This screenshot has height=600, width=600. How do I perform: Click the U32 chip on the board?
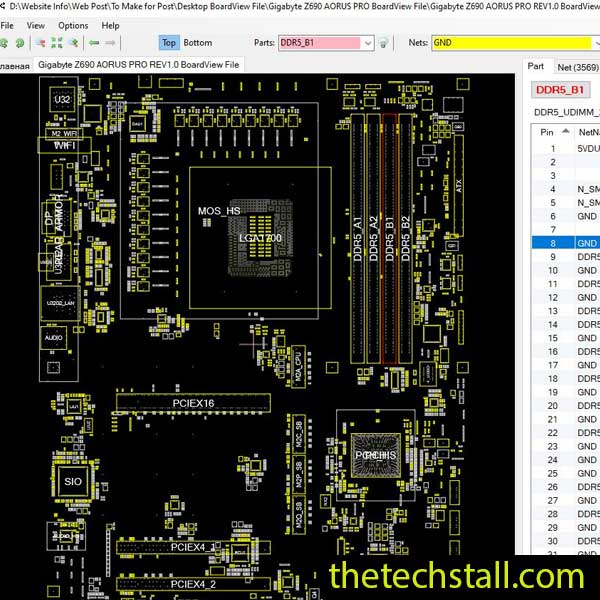(62, 99)
